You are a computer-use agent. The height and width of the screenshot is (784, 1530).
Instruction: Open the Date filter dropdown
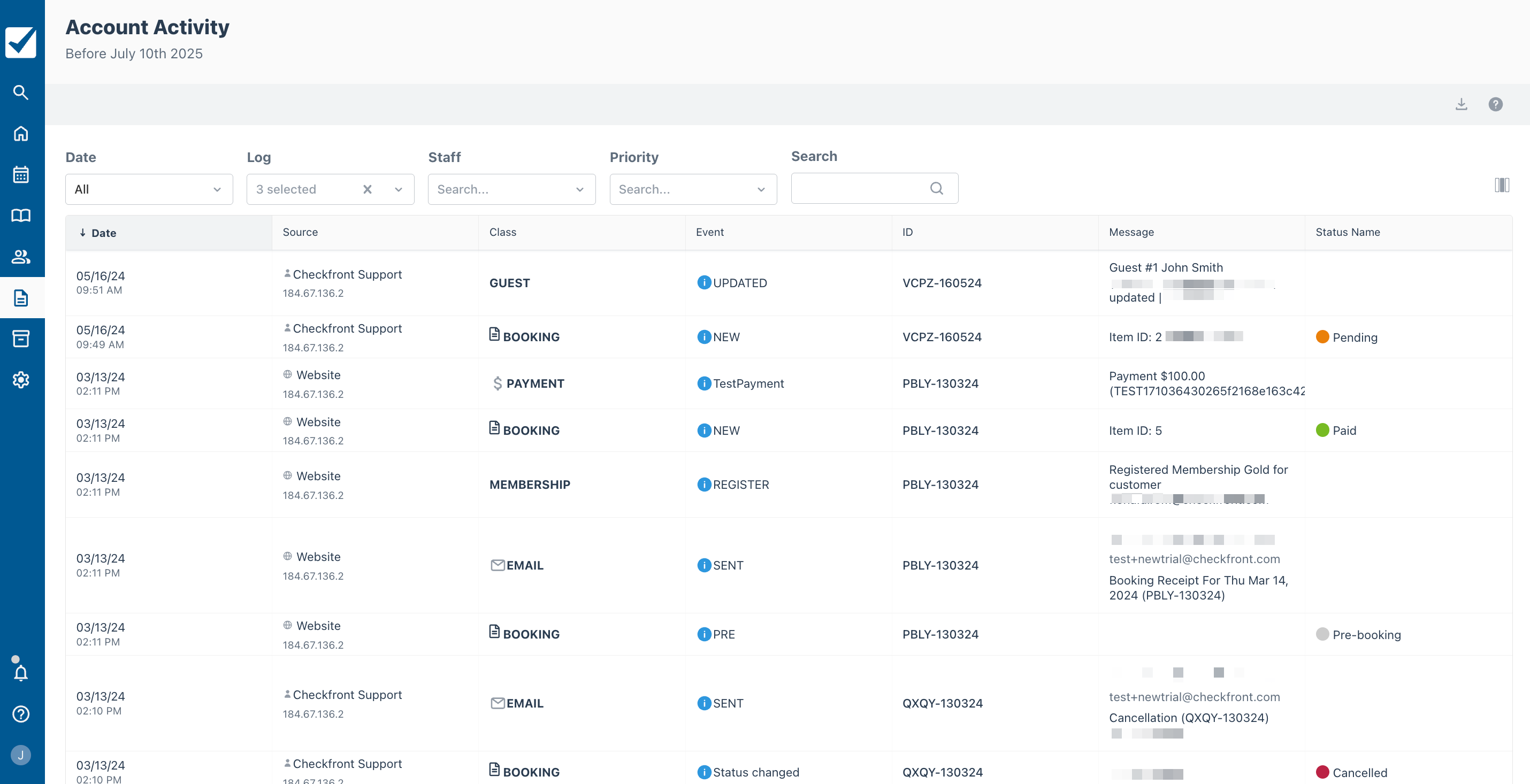[x=149, y=189]
